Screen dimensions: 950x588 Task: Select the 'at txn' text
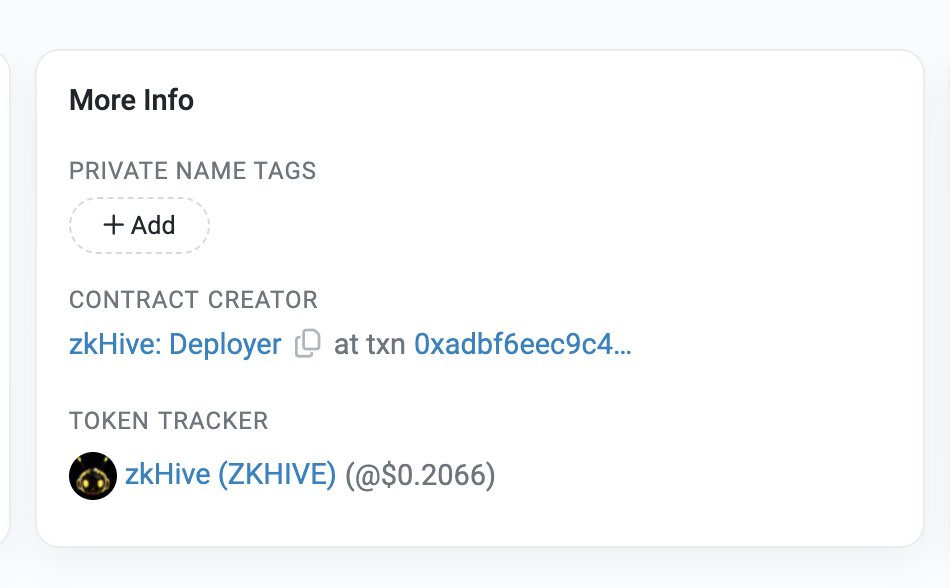370,345
